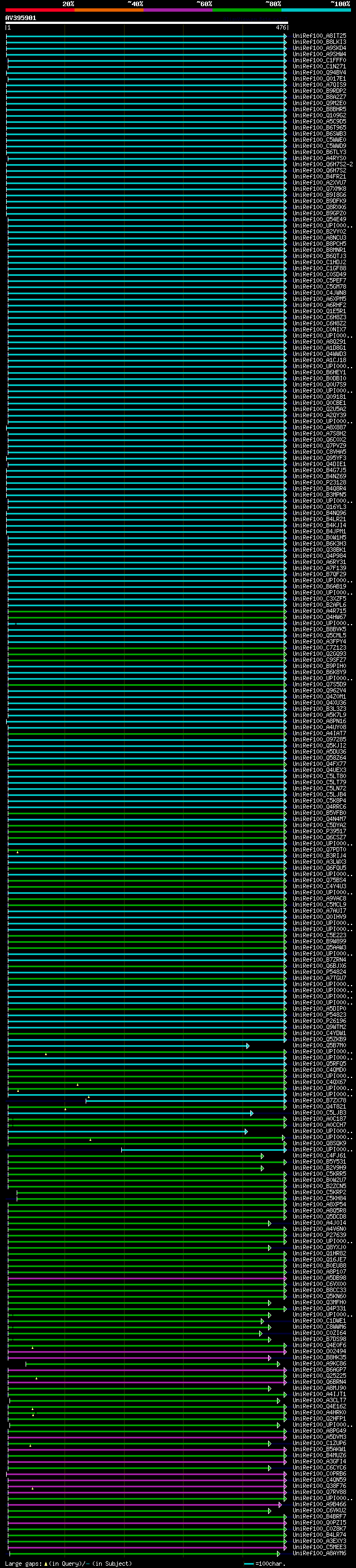
Task: Click the red 20% legend color segment
Action: pyautogui.click(x=39, y=10)
